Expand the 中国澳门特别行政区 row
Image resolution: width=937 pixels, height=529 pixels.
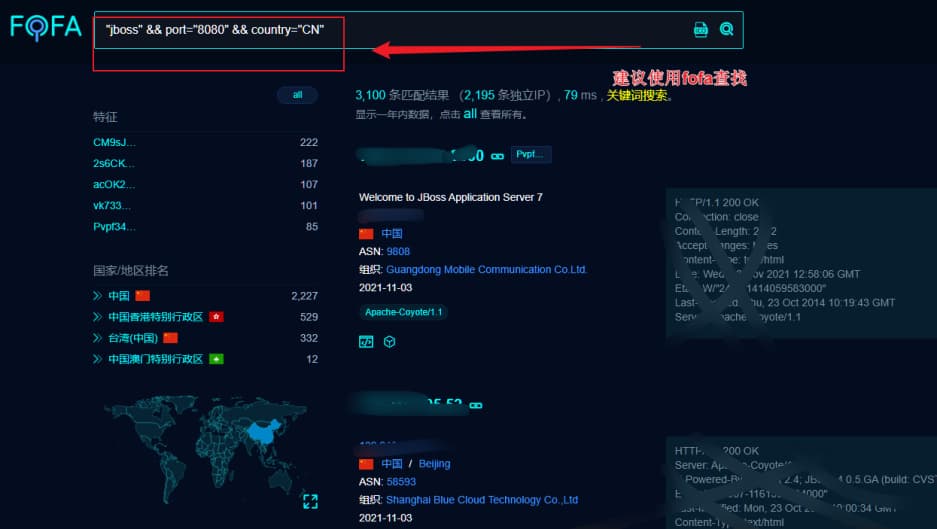click(97, 359)
